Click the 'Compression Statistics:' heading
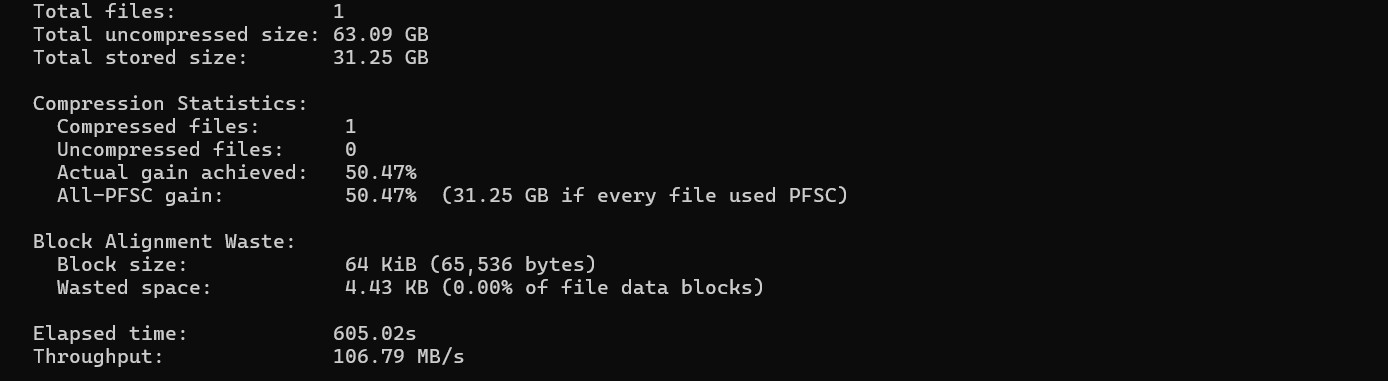 tap(170, 103)
